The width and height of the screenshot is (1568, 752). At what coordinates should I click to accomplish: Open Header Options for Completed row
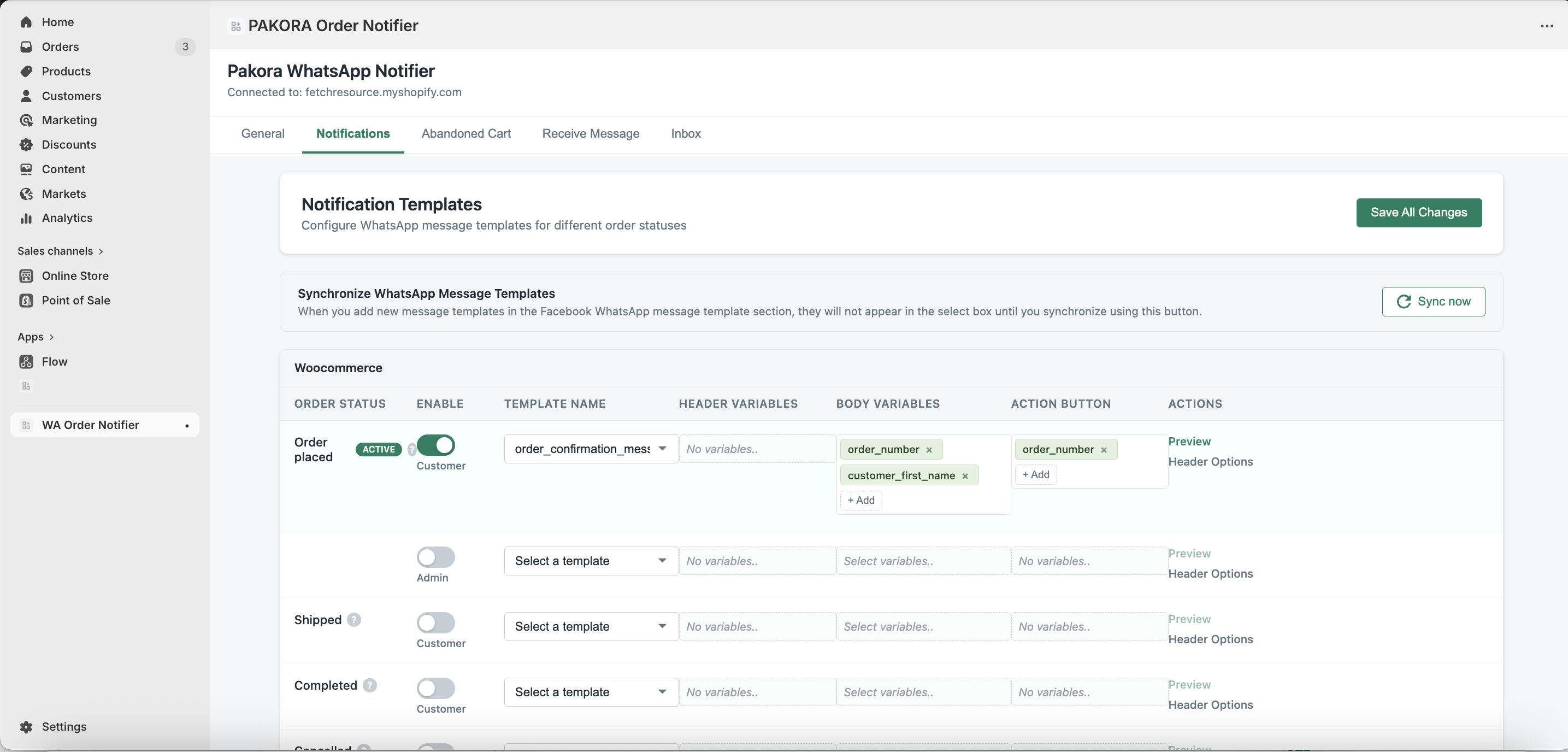pos(1210,705)
